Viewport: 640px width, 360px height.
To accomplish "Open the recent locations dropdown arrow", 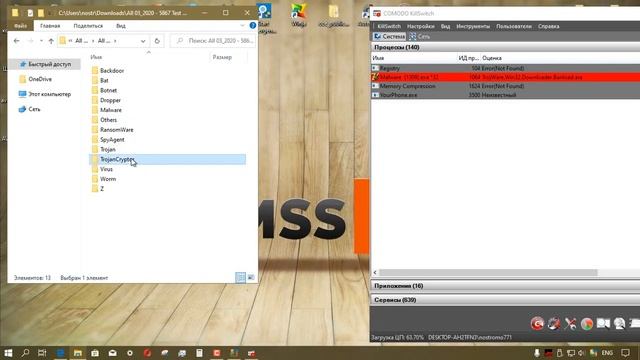I will pyautogui.click(x=41, y=41).
